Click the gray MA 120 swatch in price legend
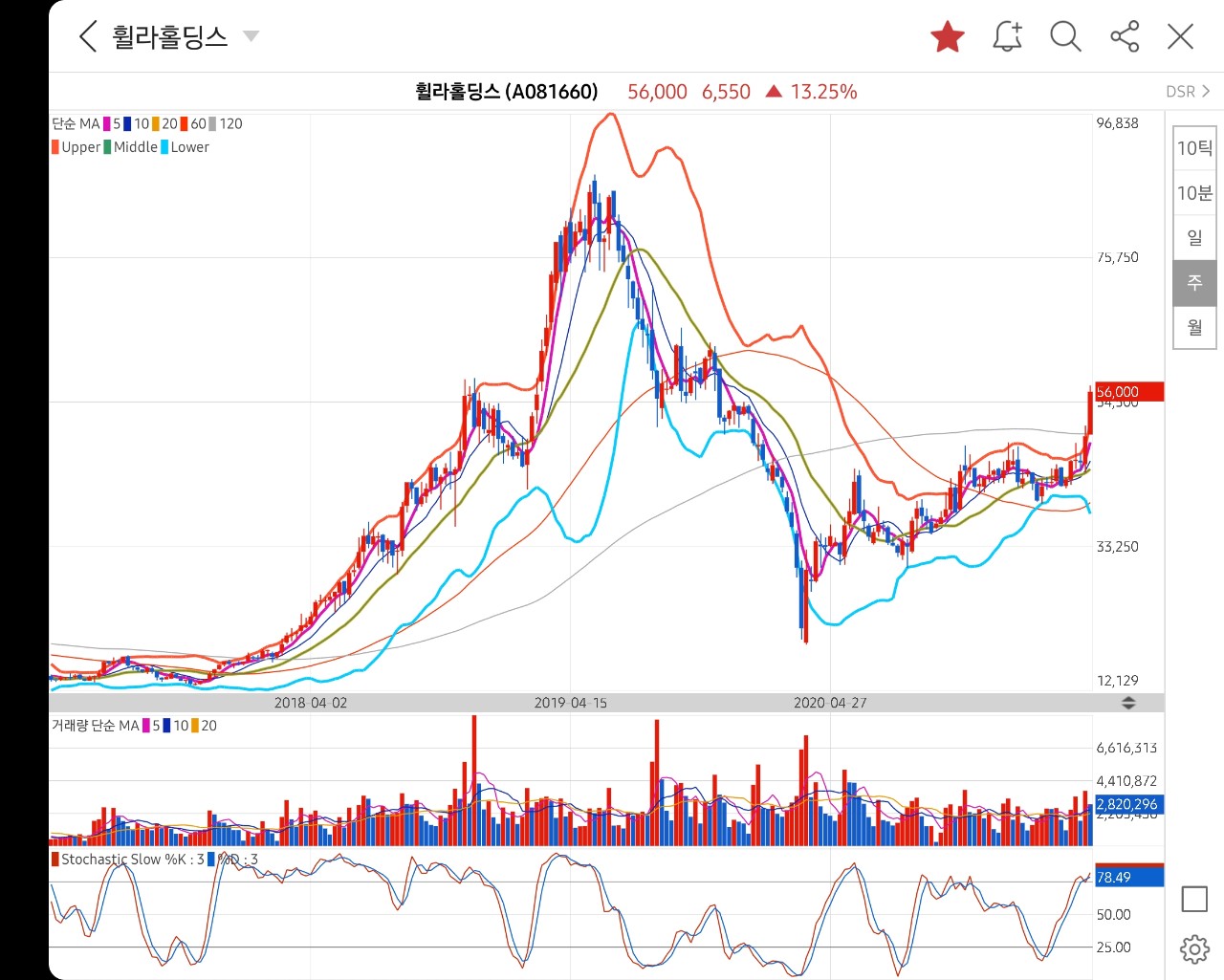 point(212,123)
